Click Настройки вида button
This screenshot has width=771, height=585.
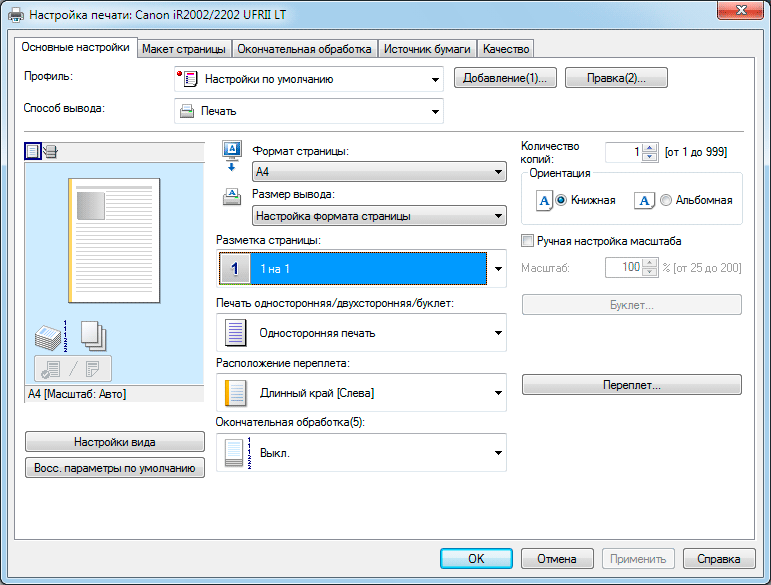(115, 442)
